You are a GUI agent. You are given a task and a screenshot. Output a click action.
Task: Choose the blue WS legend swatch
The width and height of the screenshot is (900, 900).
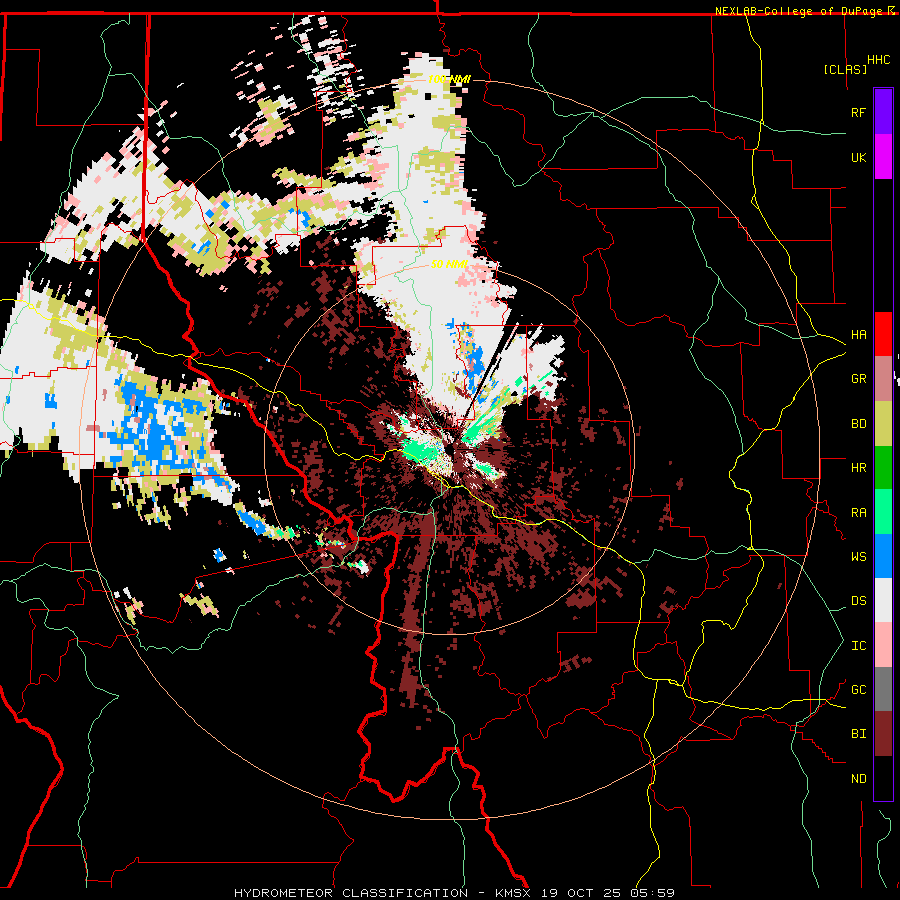(883, 556)
